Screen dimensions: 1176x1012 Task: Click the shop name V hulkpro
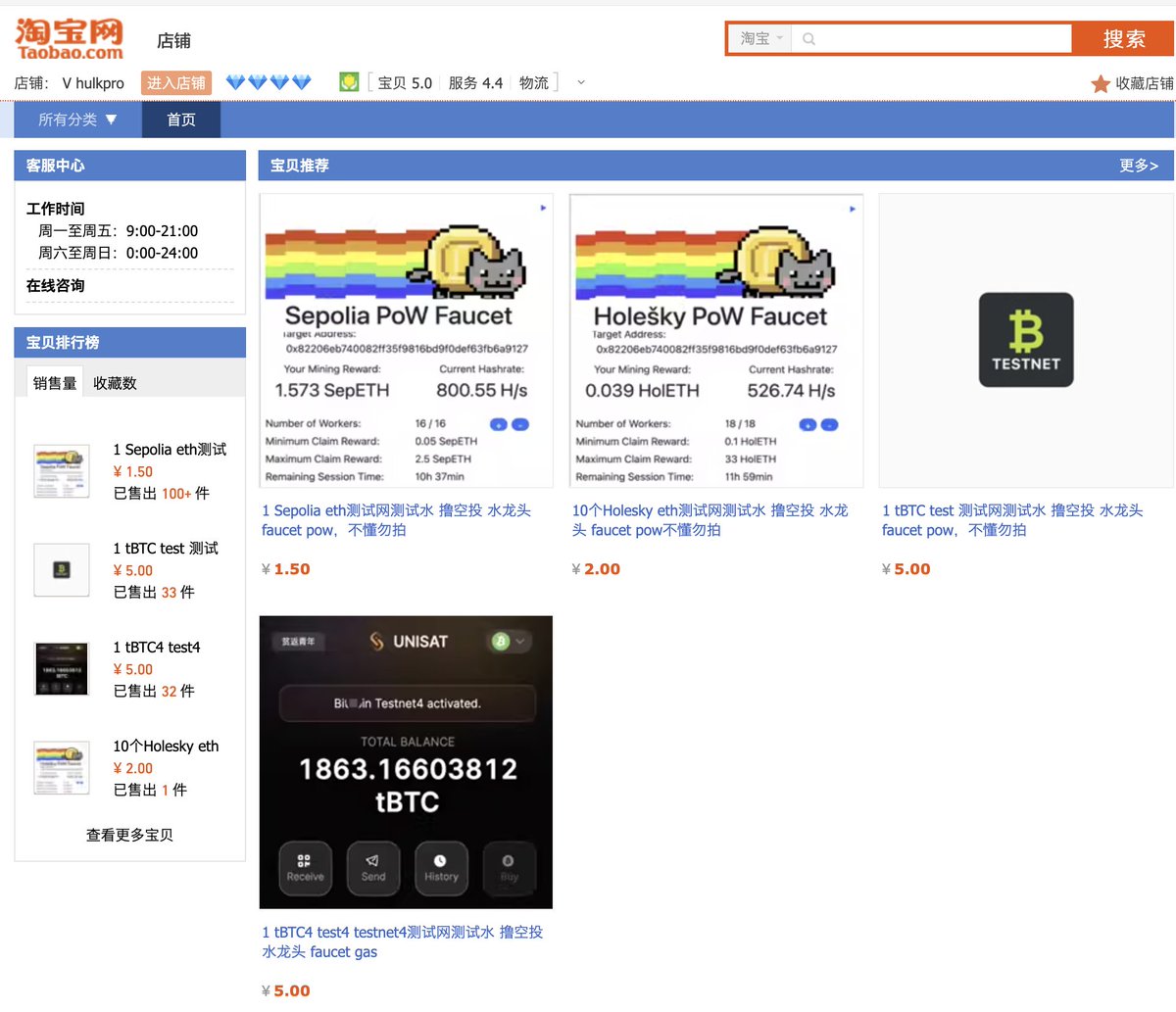tap(93, 83)
